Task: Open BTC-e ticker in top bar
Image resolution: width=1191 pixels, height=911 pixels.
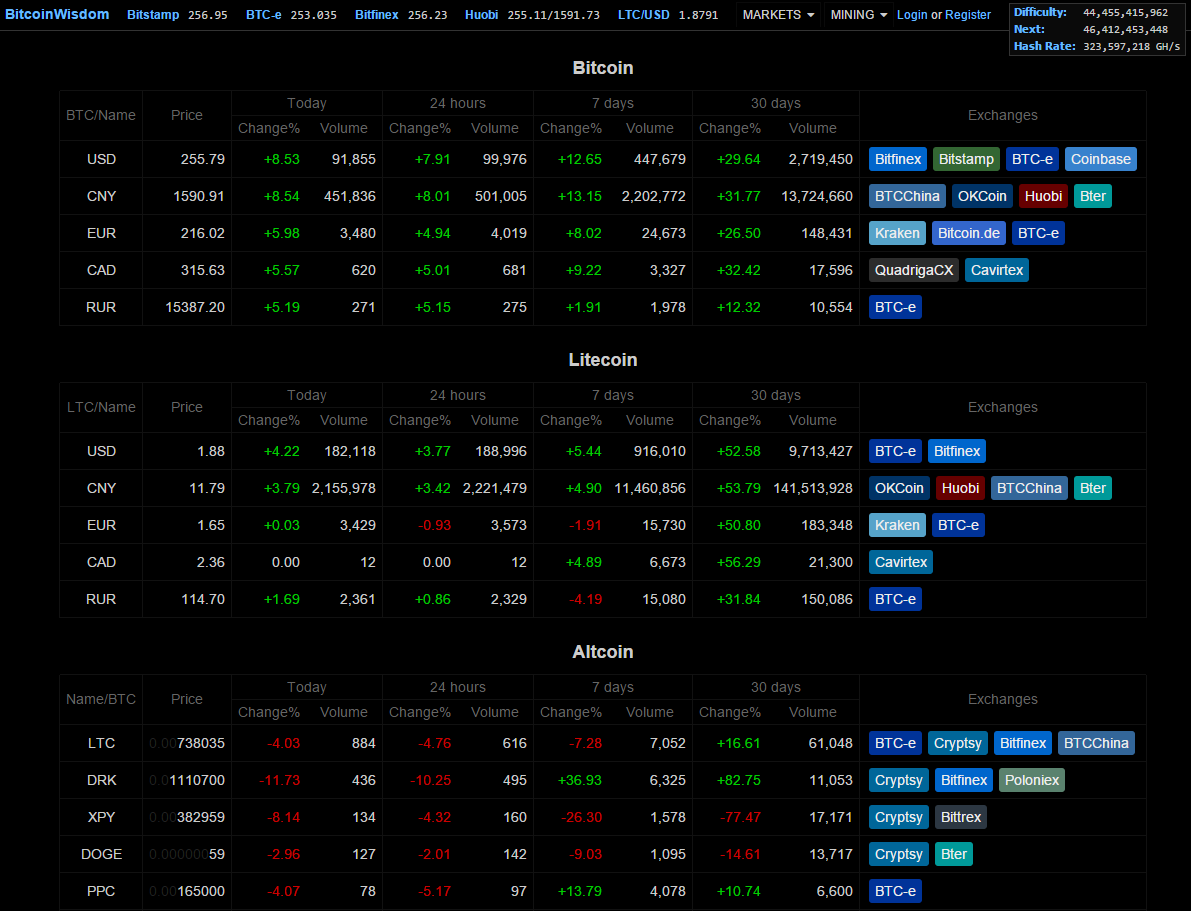Action: coord(291,14)
